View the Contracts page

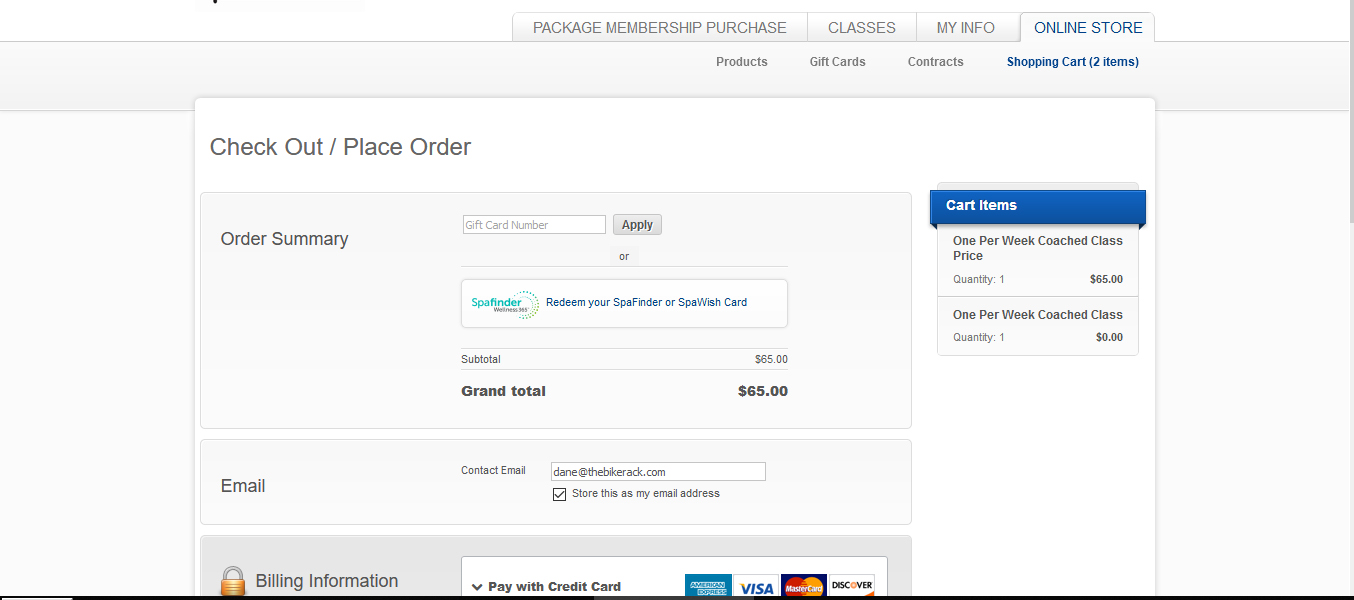935,62
